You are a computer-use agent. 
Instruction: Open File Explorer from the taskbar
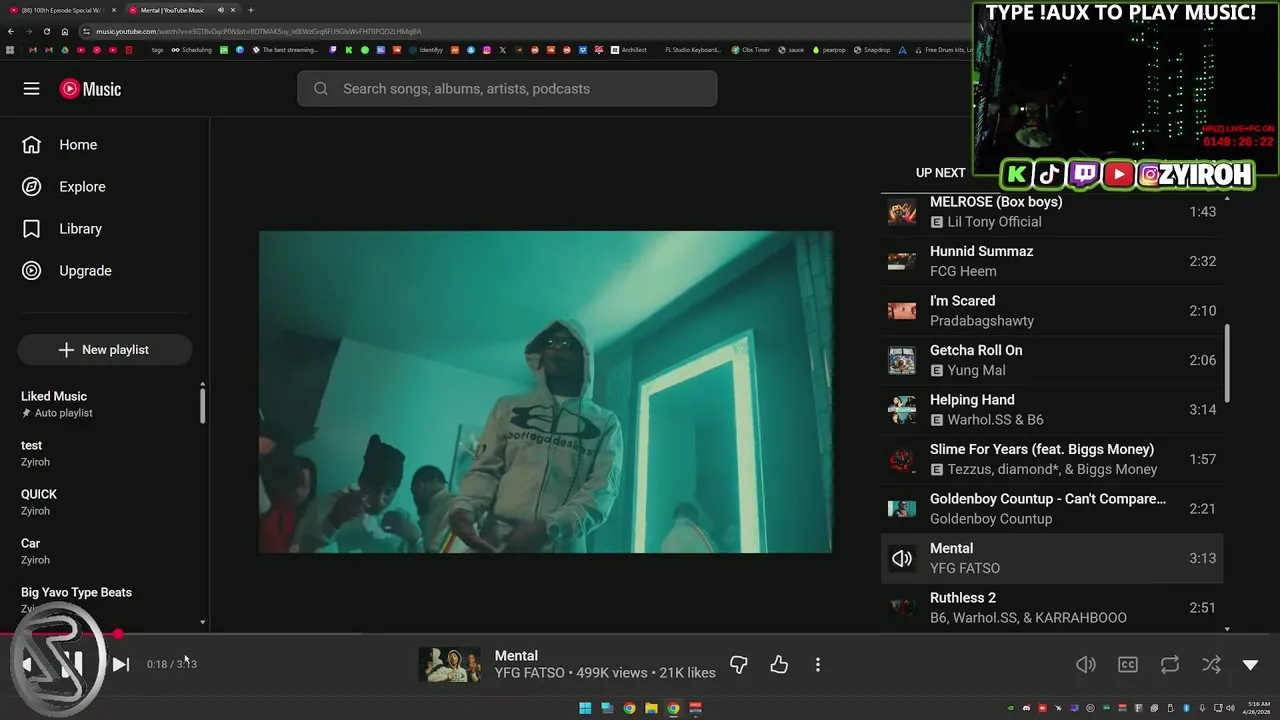pyautogui.click(x=651, y=708)
